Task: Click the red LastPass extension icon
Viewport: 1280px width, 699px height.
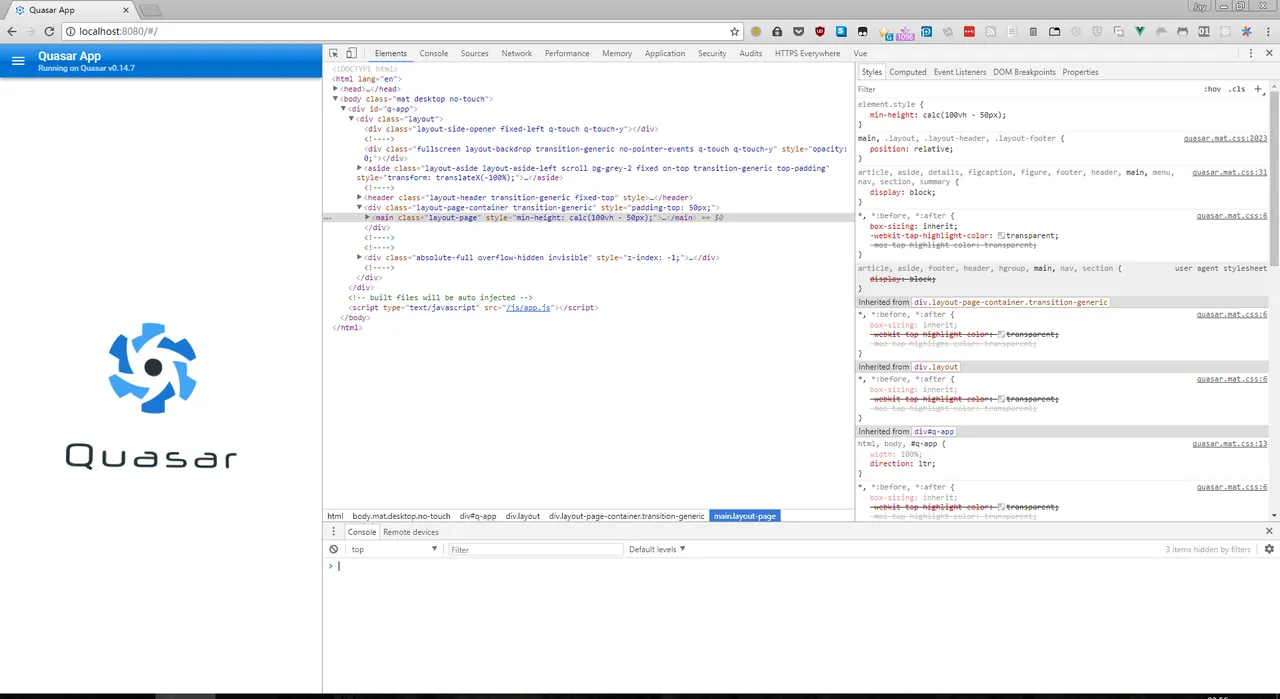Action: 969,32
